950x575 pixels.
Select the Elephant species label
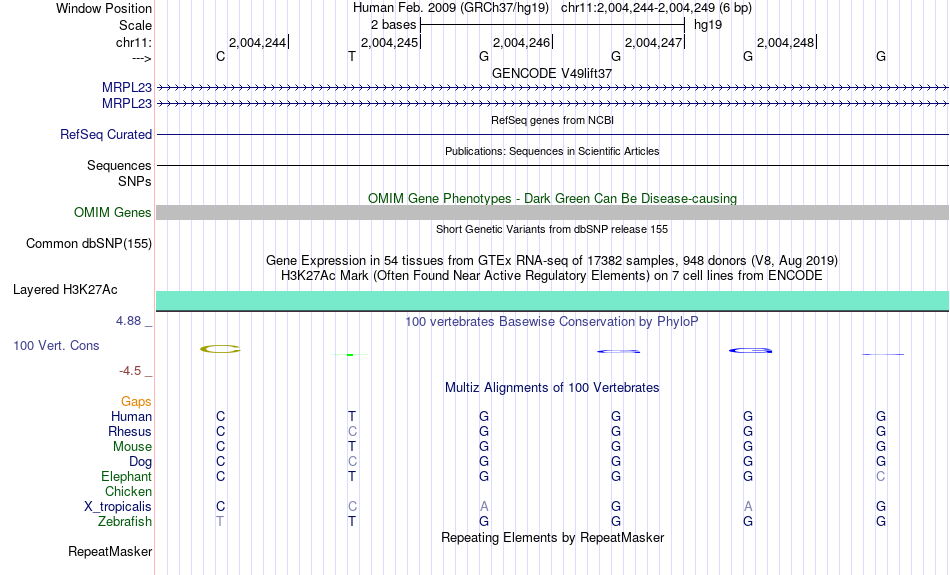coord(126,477)
